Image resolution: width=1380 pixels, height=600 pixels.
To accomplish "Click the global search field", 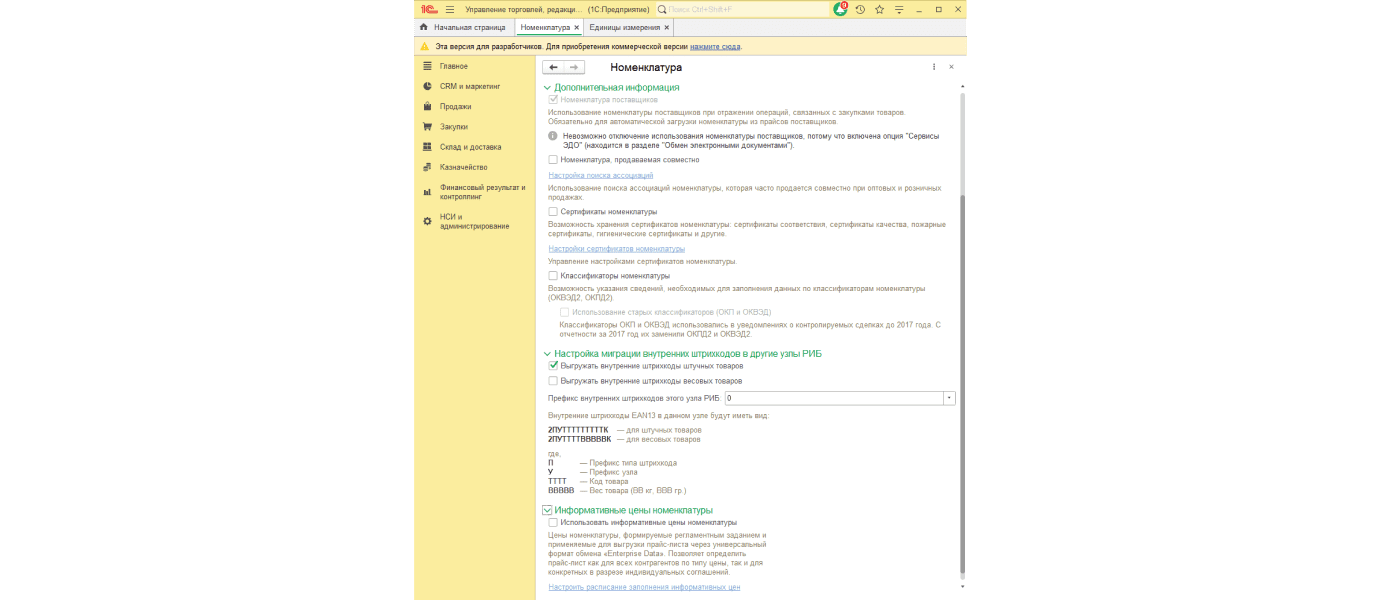I will [x=741, y=9].
